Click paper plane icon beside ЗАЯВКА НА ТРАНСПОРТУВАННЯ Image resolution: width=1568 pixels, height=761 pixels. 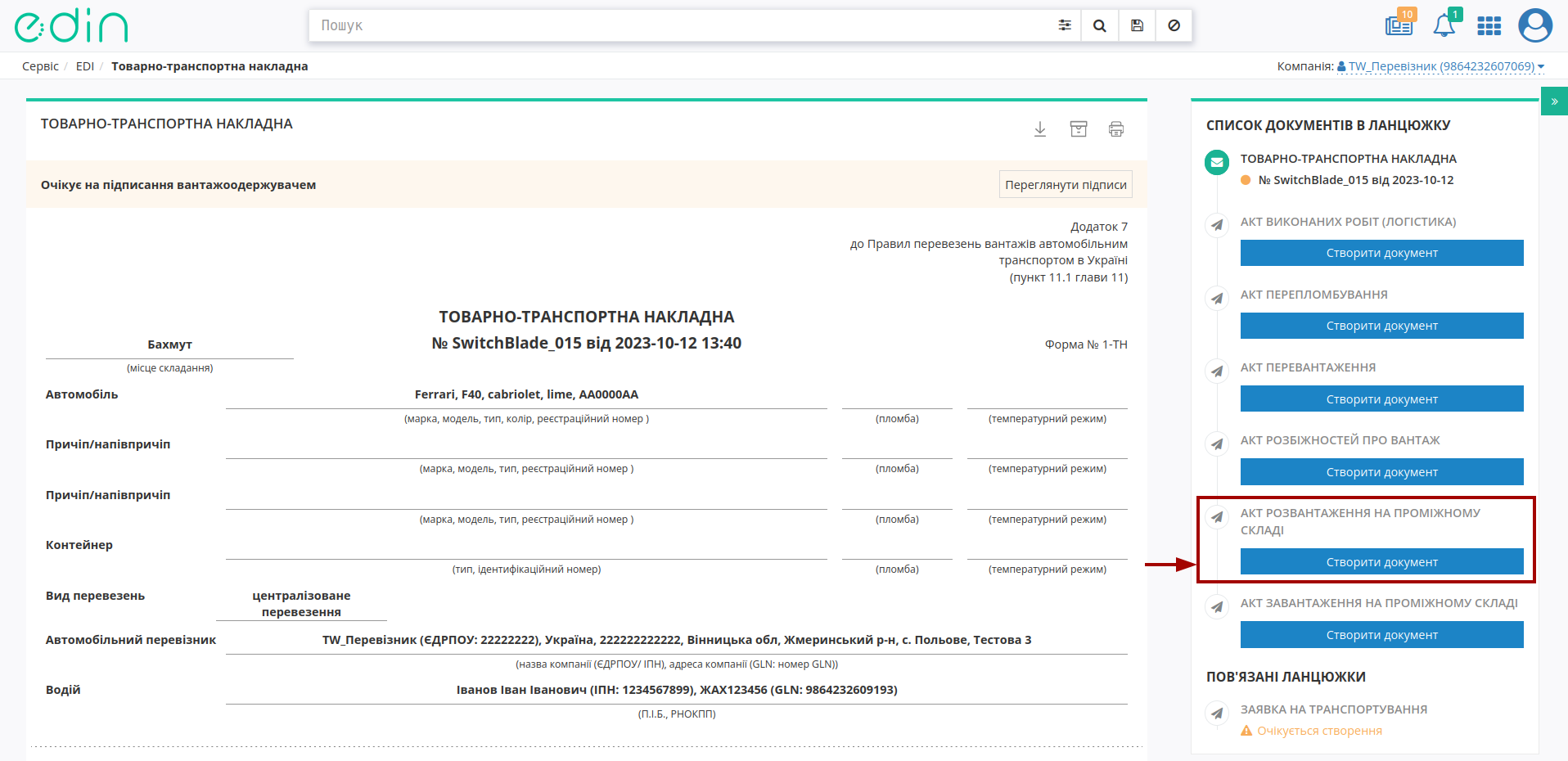click(1217, 713)
